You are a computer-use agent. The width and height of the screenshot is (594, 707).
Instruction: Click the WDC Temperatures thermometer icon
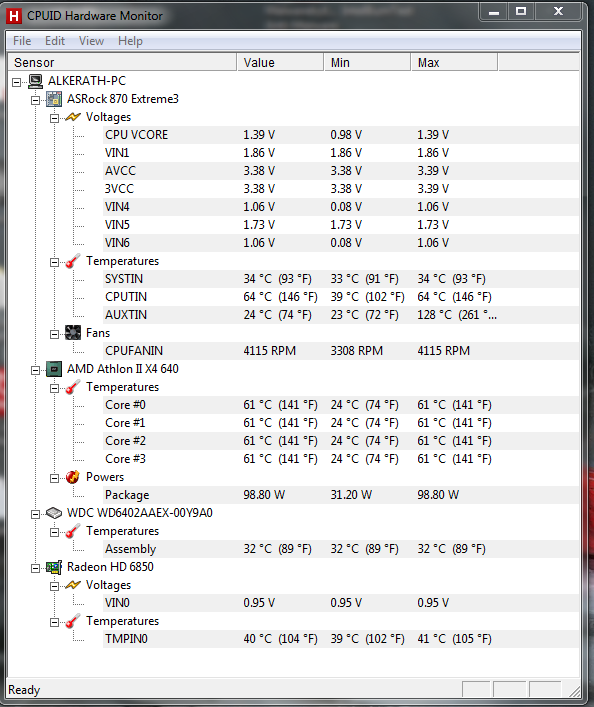73,531
